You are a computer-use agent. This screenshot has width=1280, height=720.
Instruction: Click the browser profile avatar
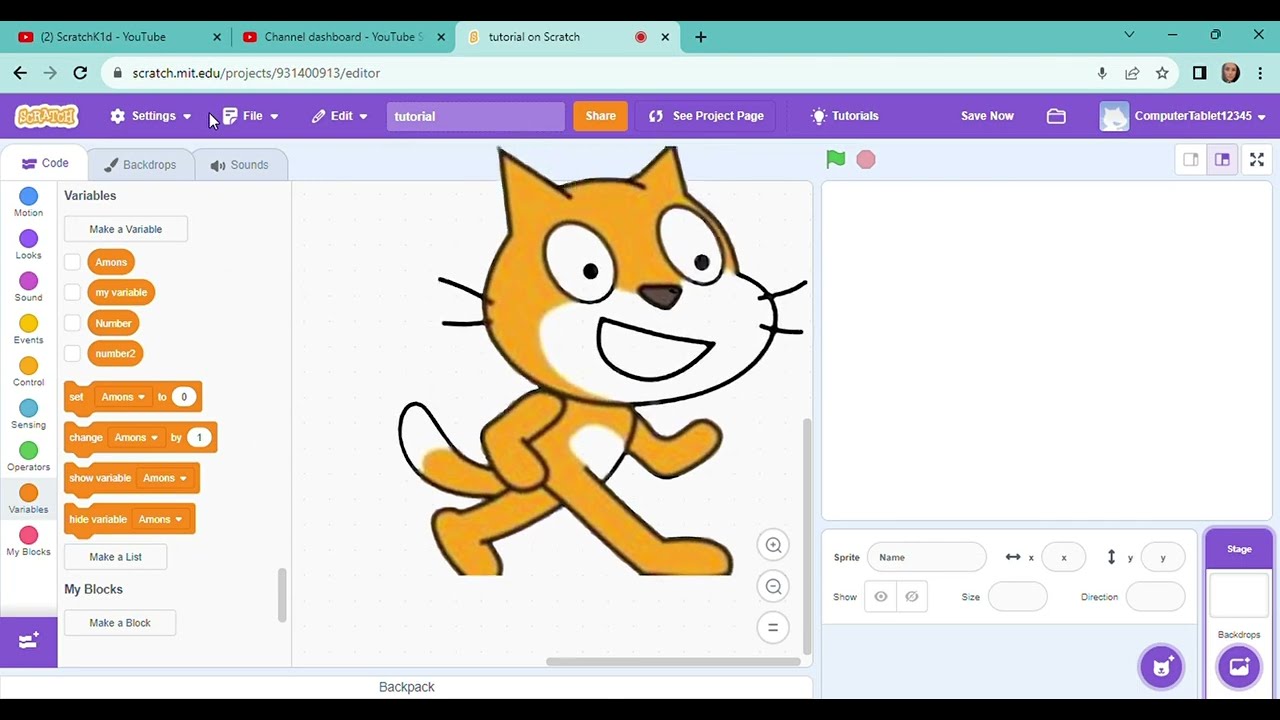pyautogui.click(x=1230, y=73)
